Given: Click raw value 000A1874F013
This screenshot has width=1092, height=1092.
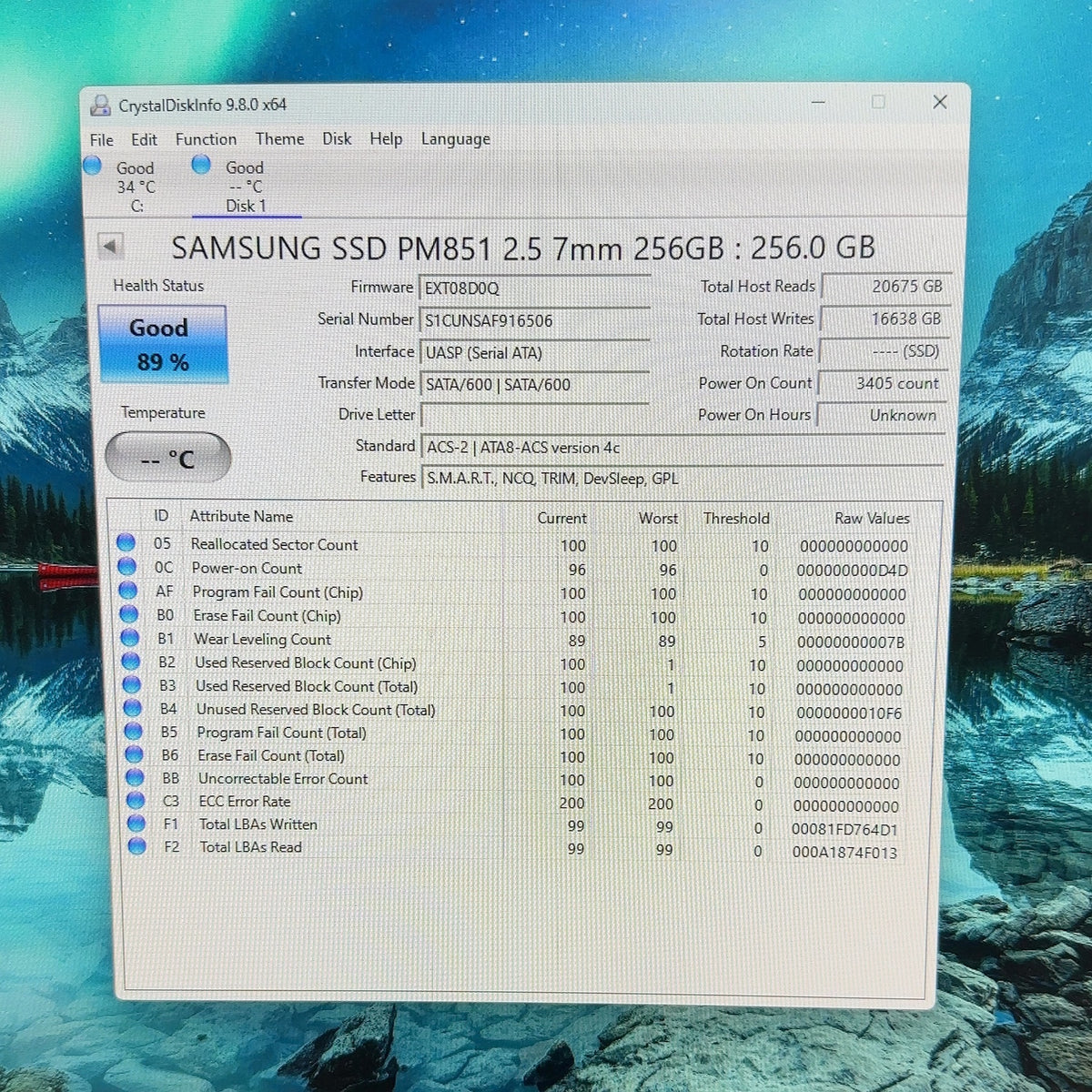Looking at the screenshot, I should coord(844,853).
